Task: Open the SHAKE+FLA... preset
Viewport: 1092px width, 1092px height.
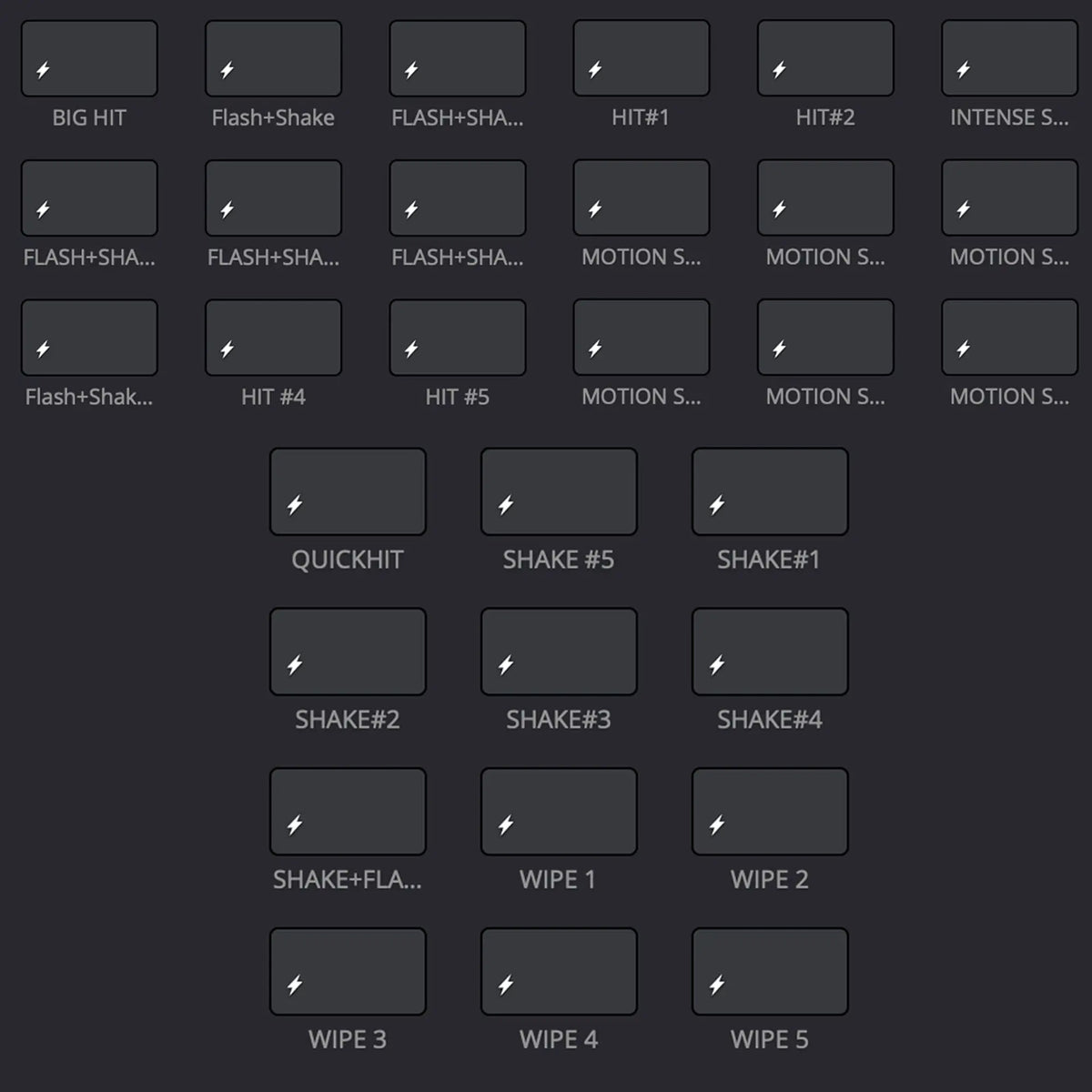Action: [x=348, y=811]
